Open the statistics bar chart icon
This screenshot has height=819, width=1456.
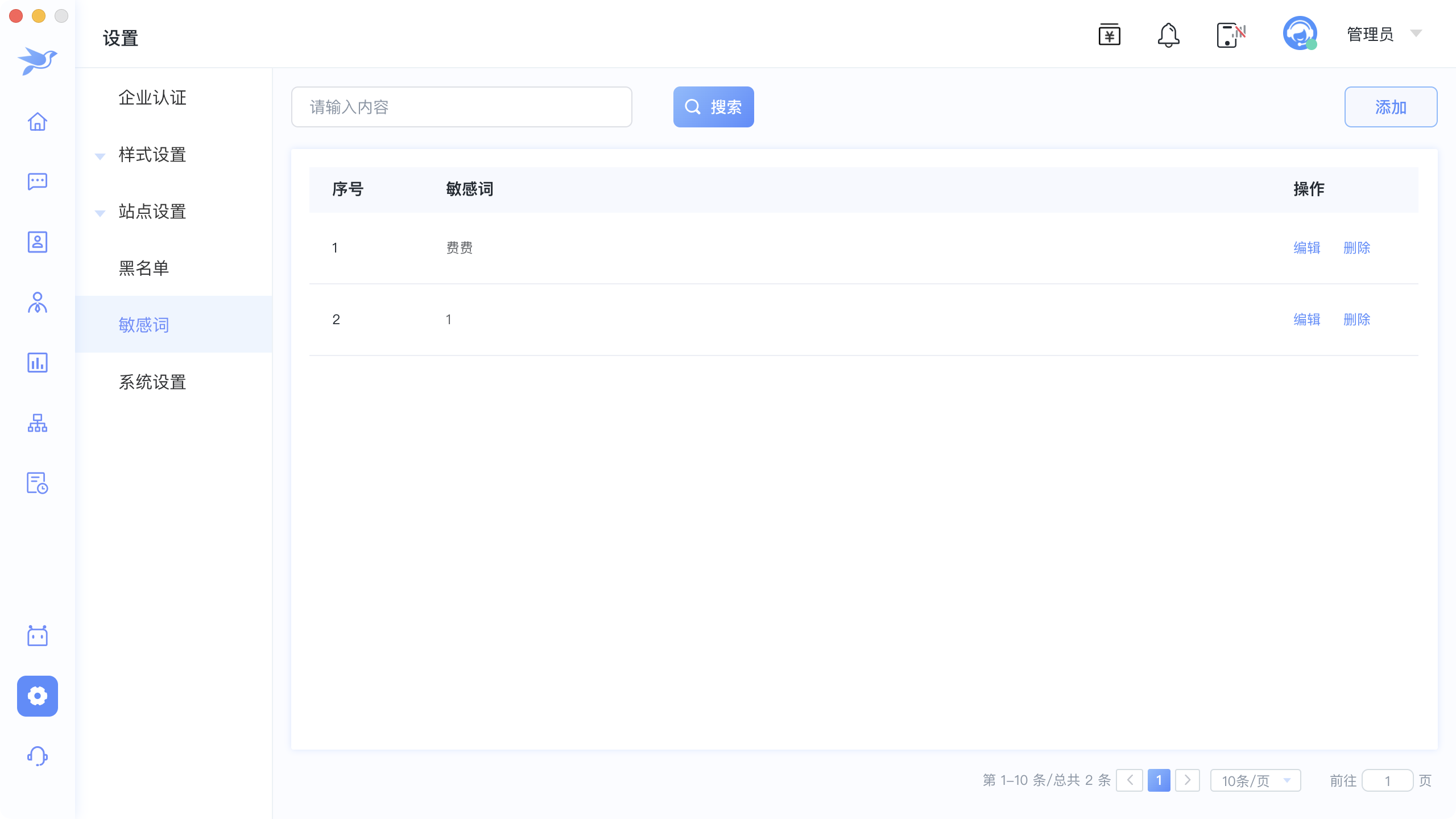[x=38, y=362]
